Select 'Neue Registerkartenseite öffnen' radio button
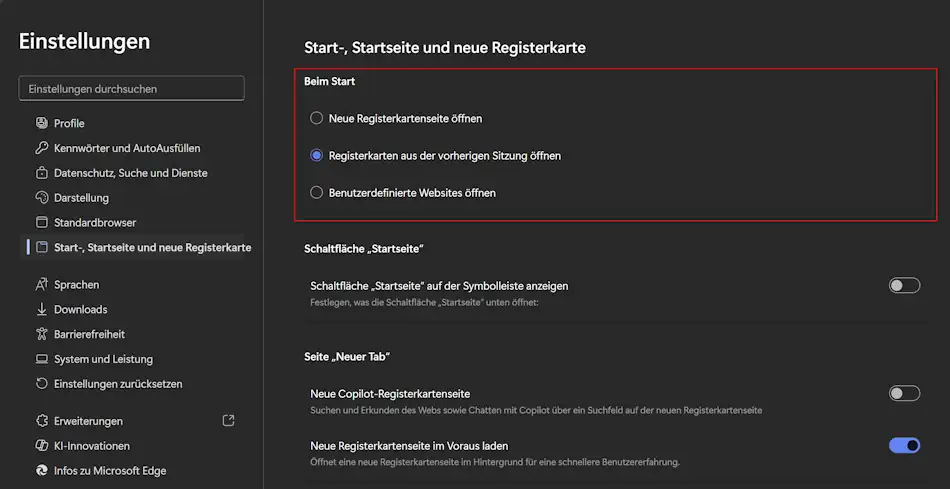This screenshot has height=489, width=950. pos(317,118)
